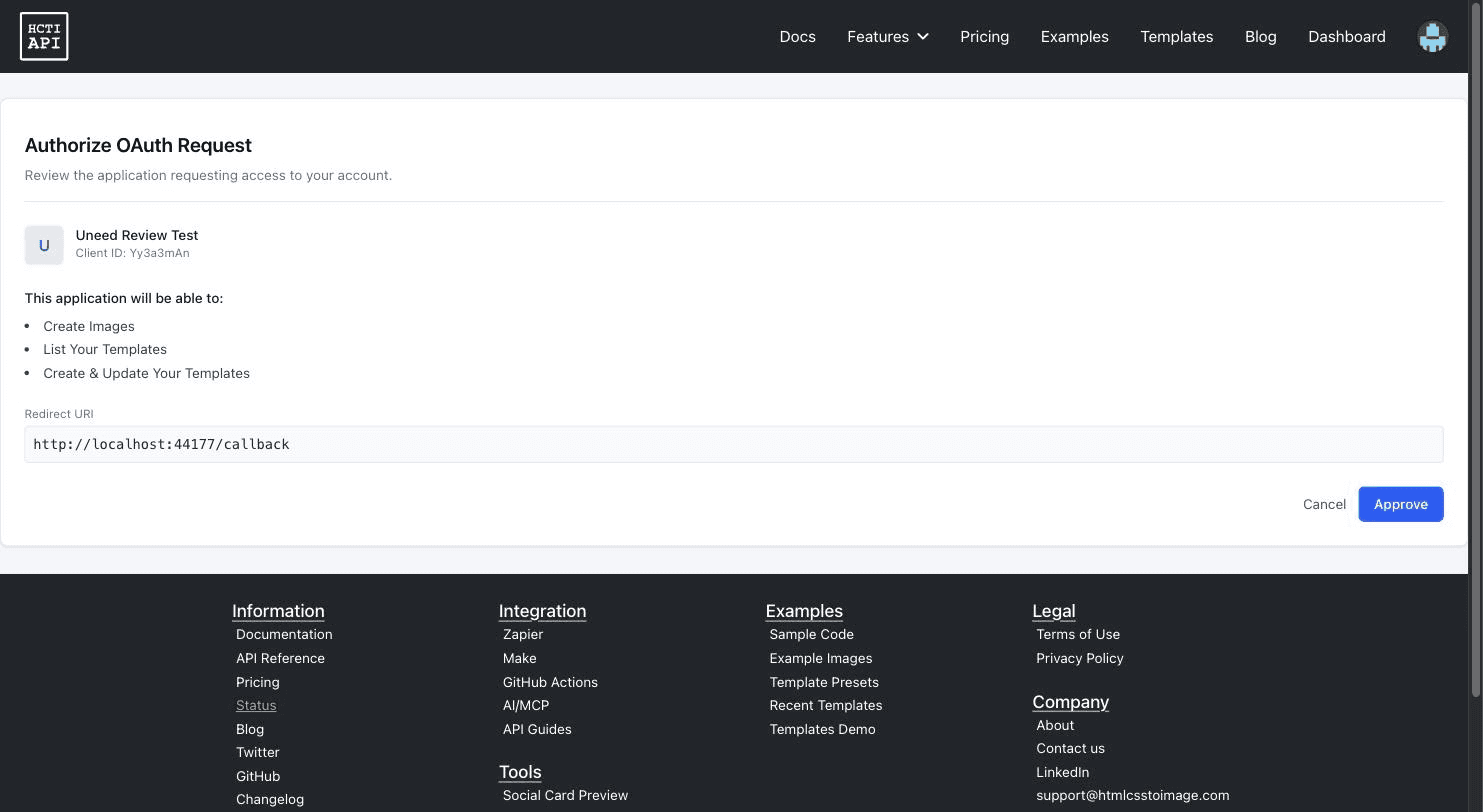The image size is (1483, 812).
Task: Click the Uneed Review Test app icon
Action: tap(44, 245)
